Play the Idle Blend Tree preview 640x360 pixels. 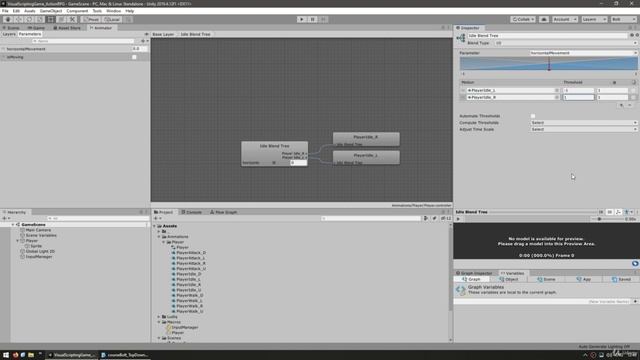[458, 219]
